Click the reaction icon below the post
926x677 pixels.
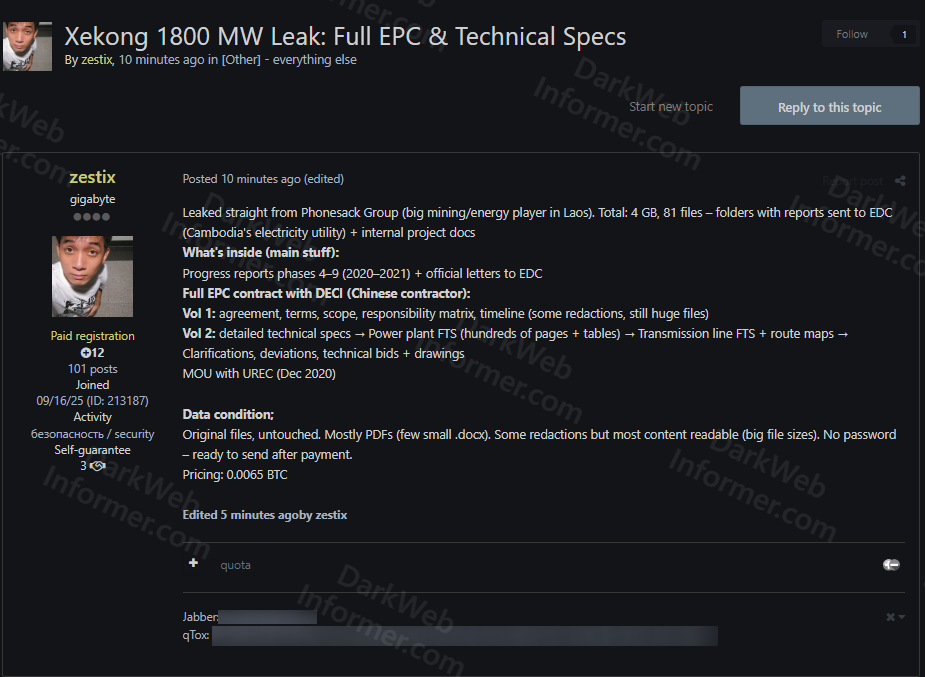coord(891,565)
